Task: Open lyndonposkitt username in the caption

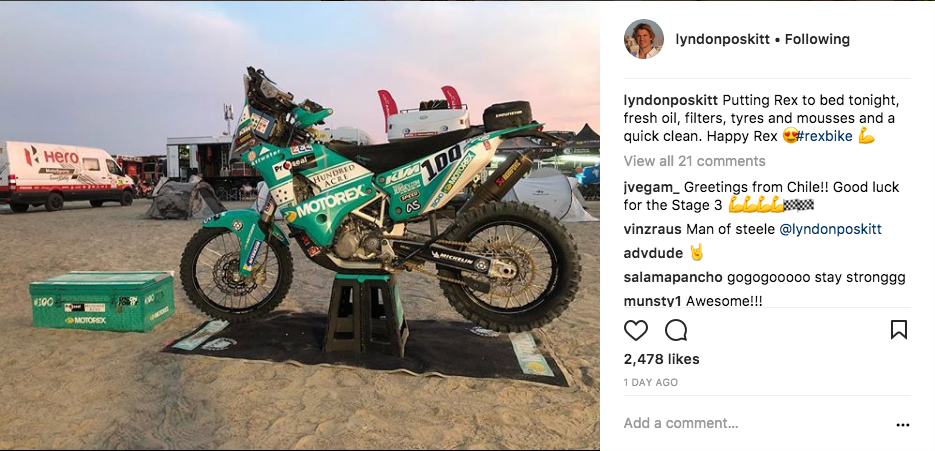Action: (x=671, y=100)
